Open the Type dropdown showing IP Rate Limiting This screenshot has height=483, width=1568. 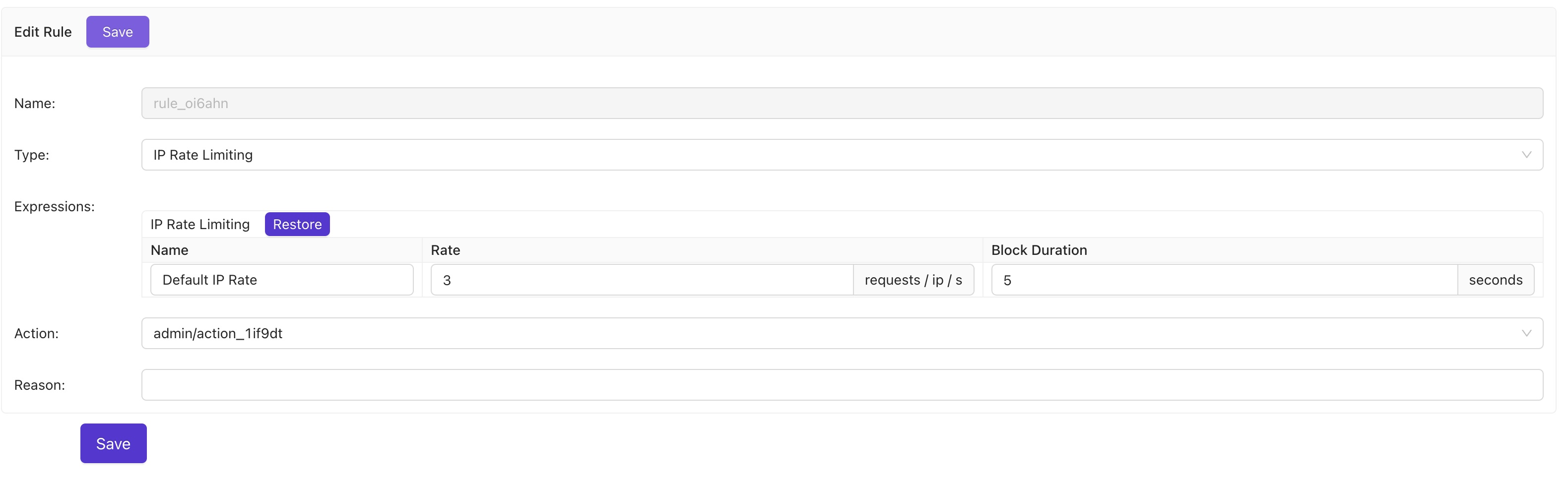[x=840, y=155]
